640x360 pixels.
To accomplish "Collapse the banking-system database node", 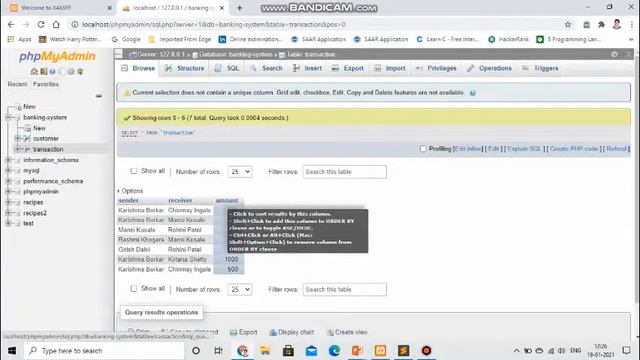I will click(x=8, y=118).
